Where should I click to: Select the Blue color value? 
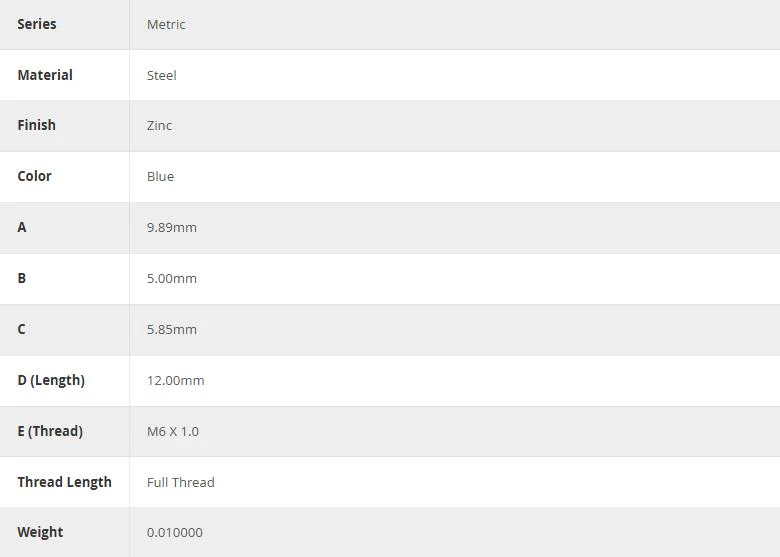click(x=160, y=177)
